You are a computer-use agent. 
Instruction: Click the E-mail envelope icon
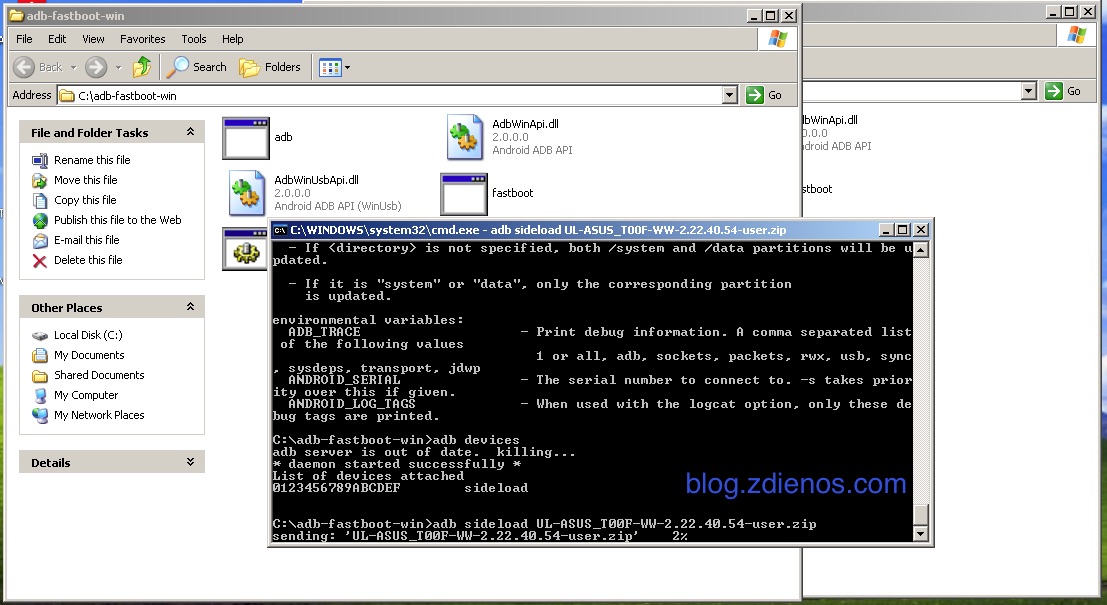tap(40, 240)
